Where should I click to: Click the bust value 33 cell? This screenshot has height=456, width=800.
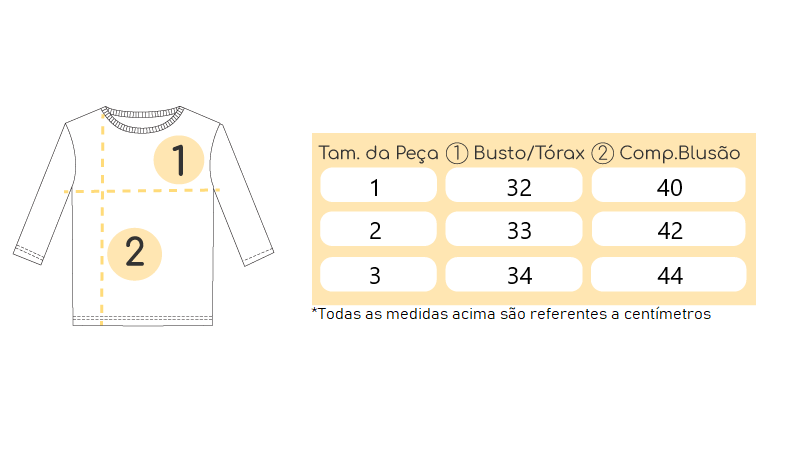click(514, 229)
